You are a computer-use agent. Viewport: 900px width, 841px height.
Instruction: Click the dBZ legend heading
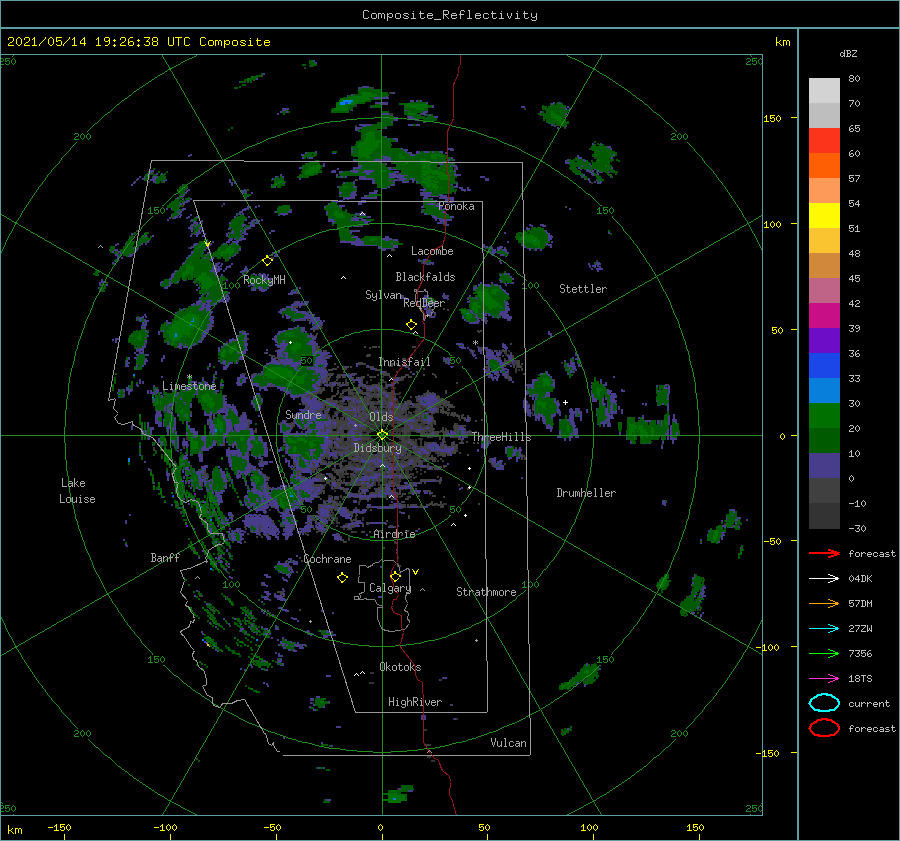point(848,53)
